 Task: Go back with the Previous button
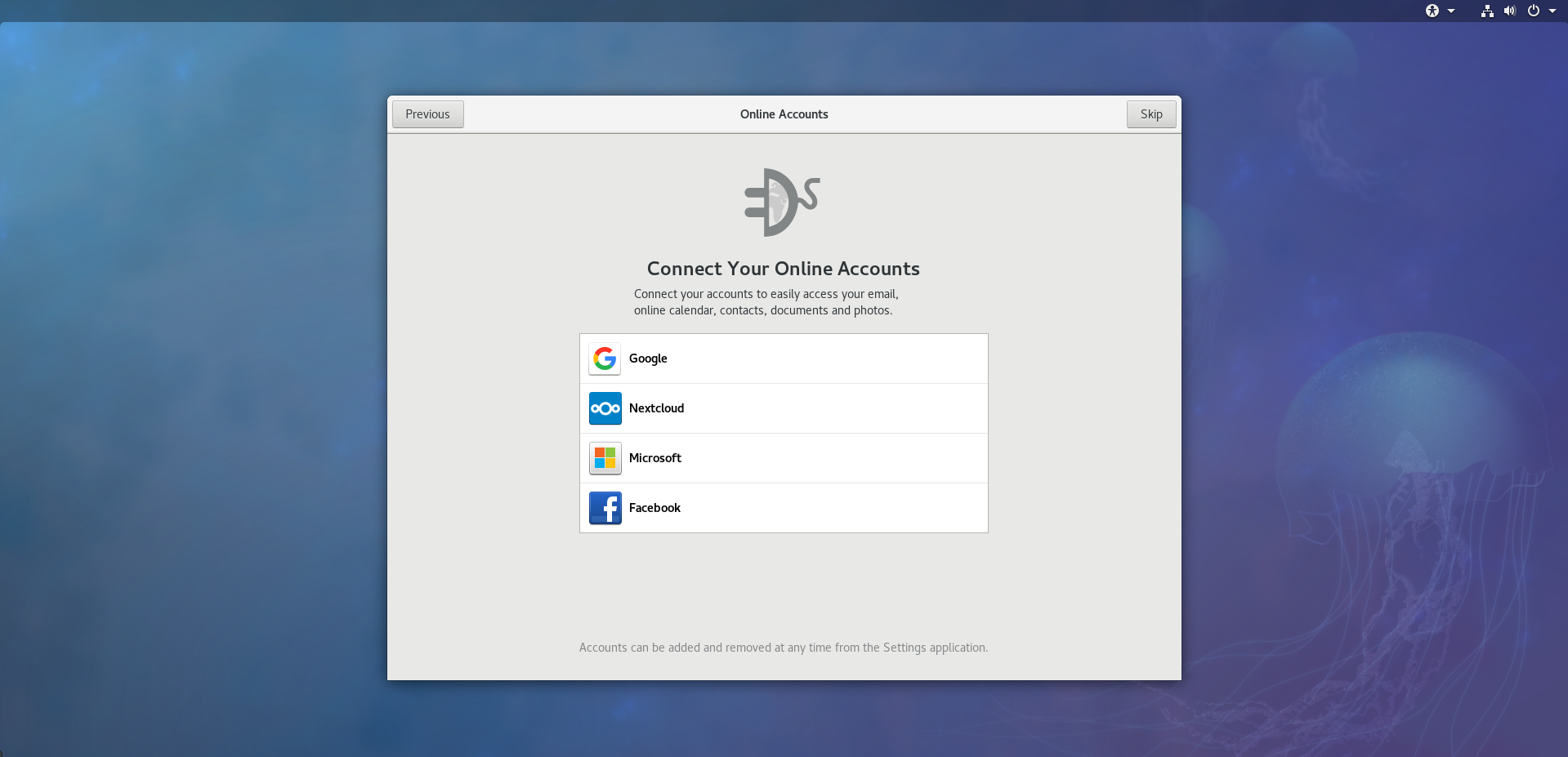(x=427, y=114)
